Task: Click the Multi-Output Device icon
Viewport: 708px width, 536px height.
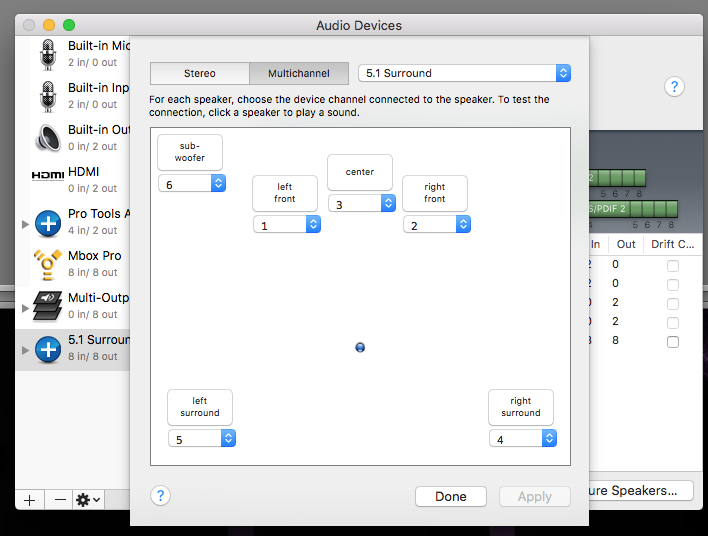Action: pos(48,306)
